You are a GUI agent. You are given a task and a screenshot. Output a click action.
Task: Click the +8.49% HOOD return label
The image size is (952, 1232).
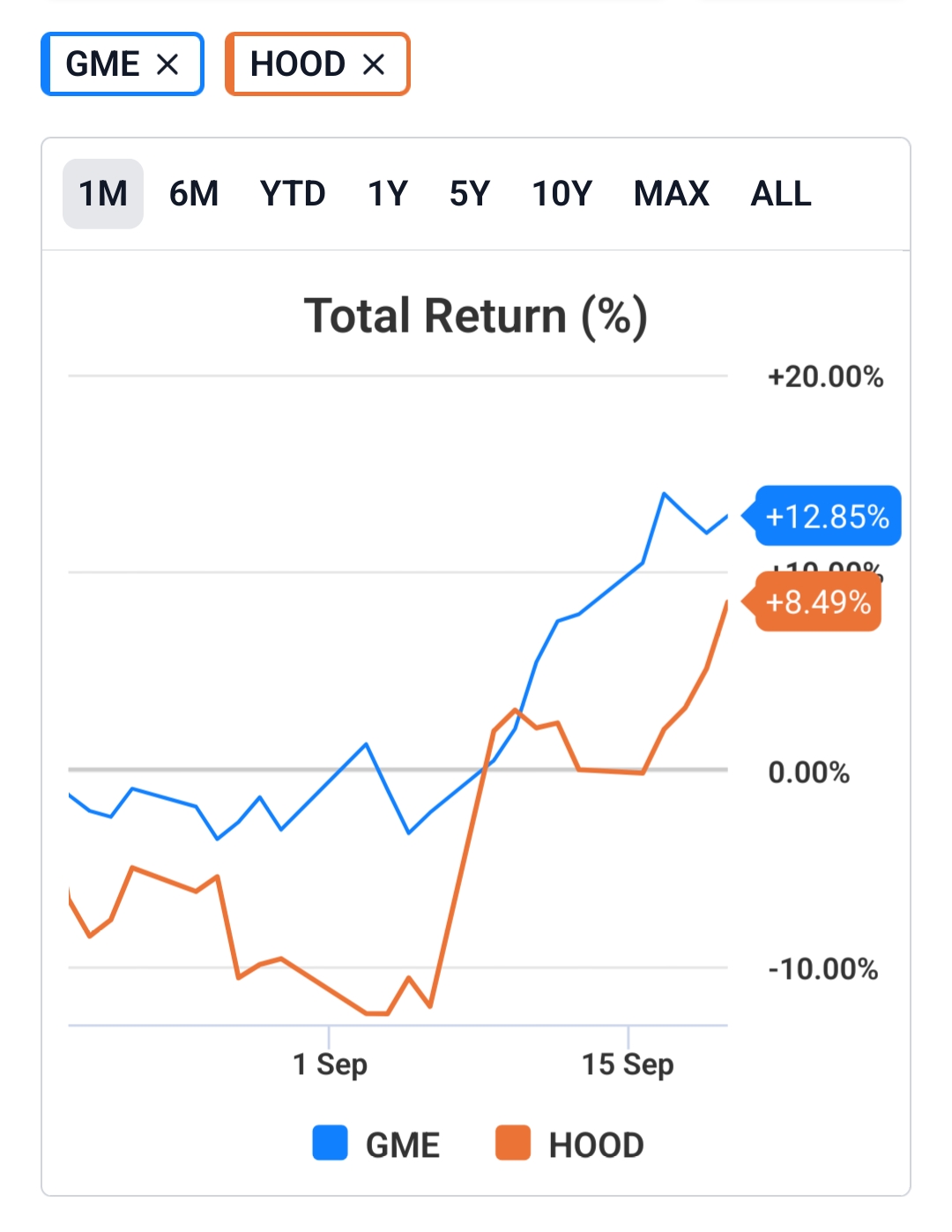tap(818, 602)
